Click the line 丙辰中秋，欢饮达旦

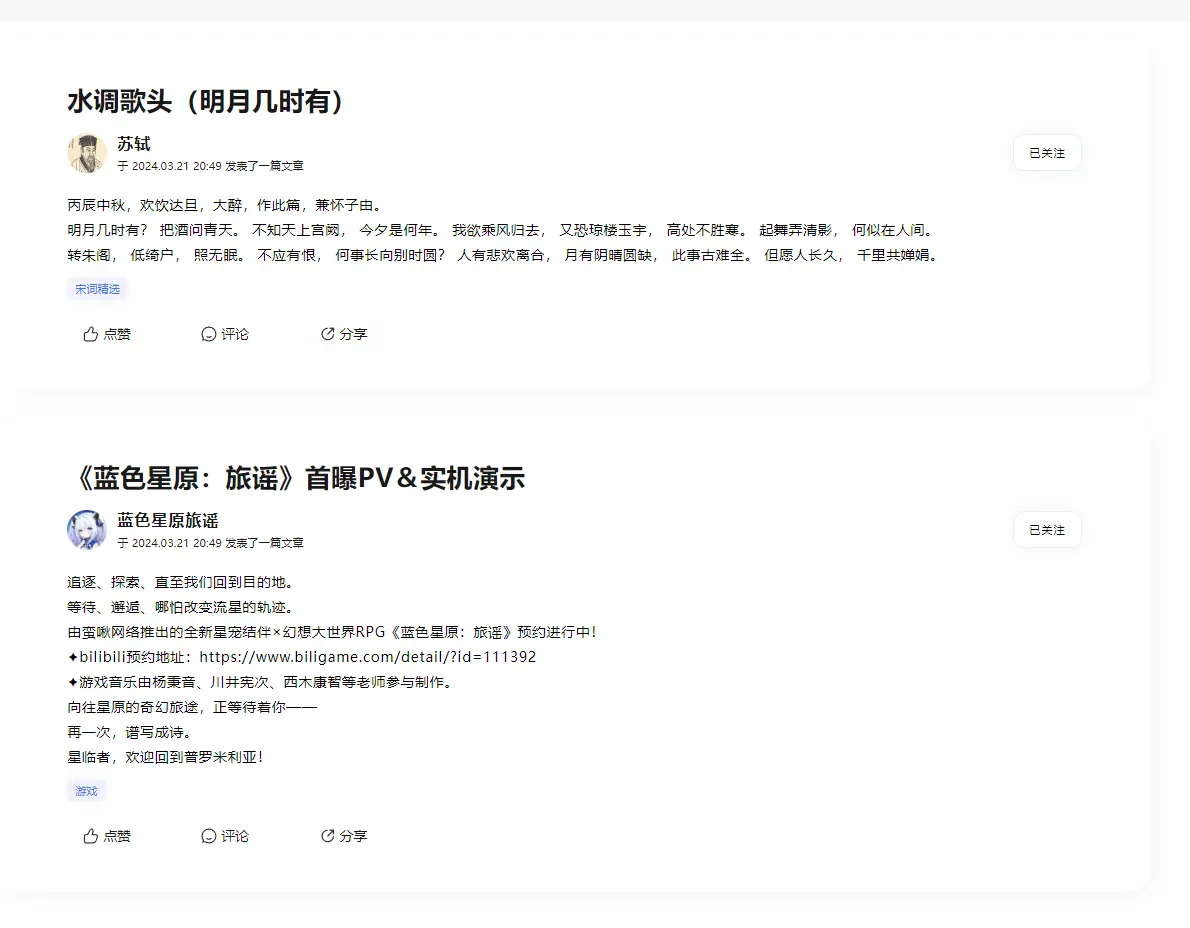pos(225,205)
